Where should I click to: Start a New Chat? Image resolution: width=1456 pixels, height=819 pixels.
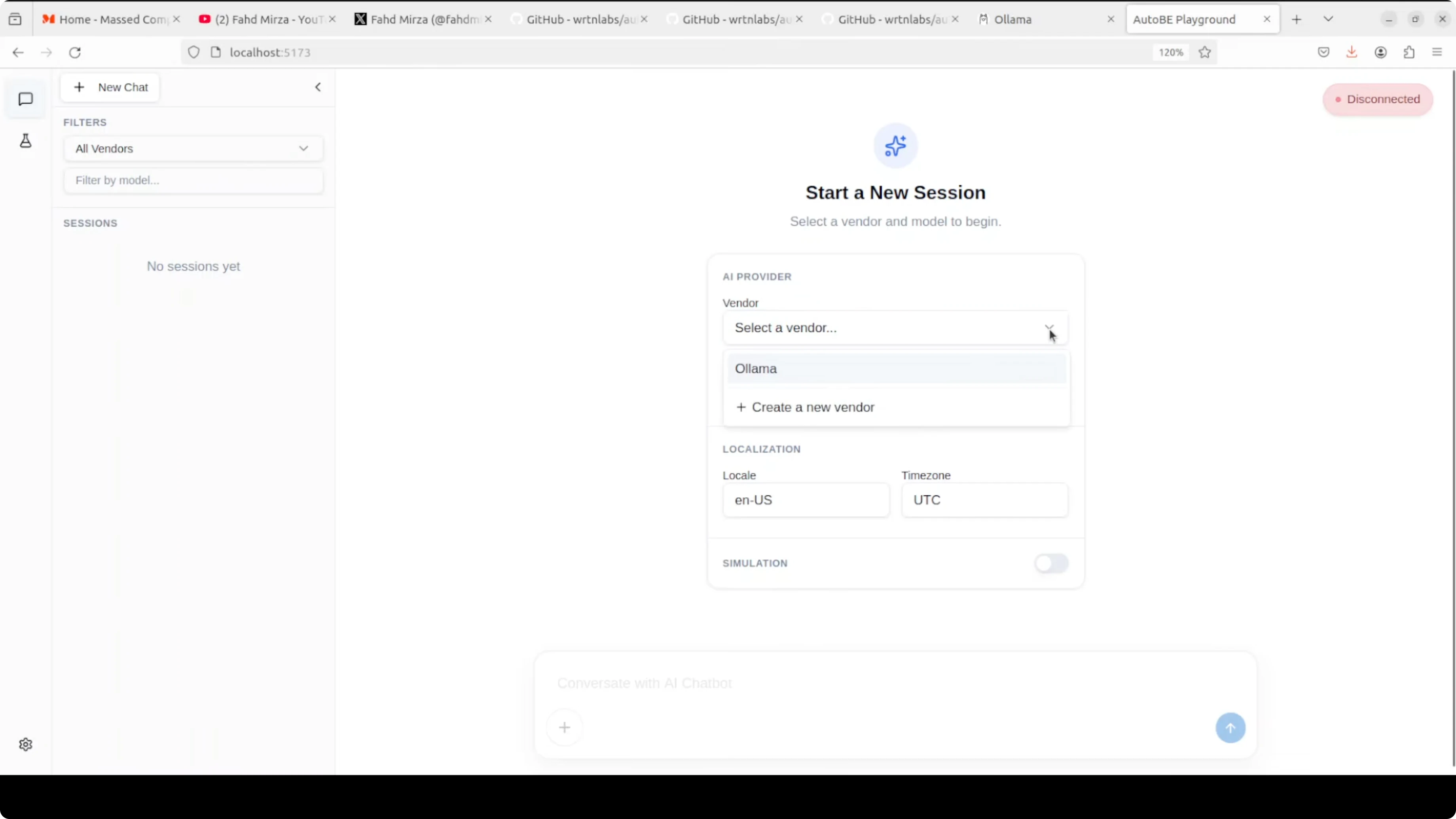tap(110, 87)
